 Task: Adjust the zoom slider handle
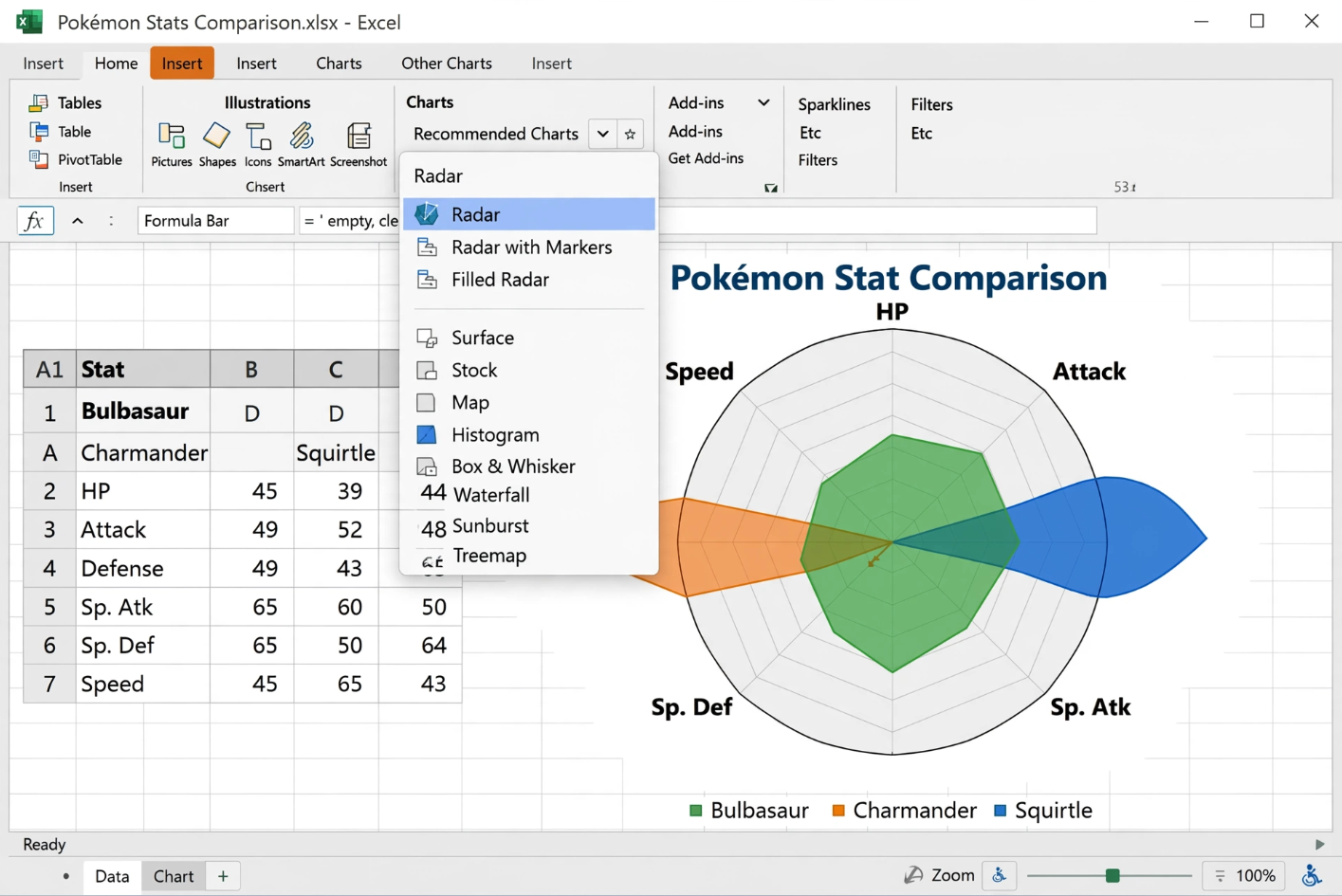click(1112, 875)
